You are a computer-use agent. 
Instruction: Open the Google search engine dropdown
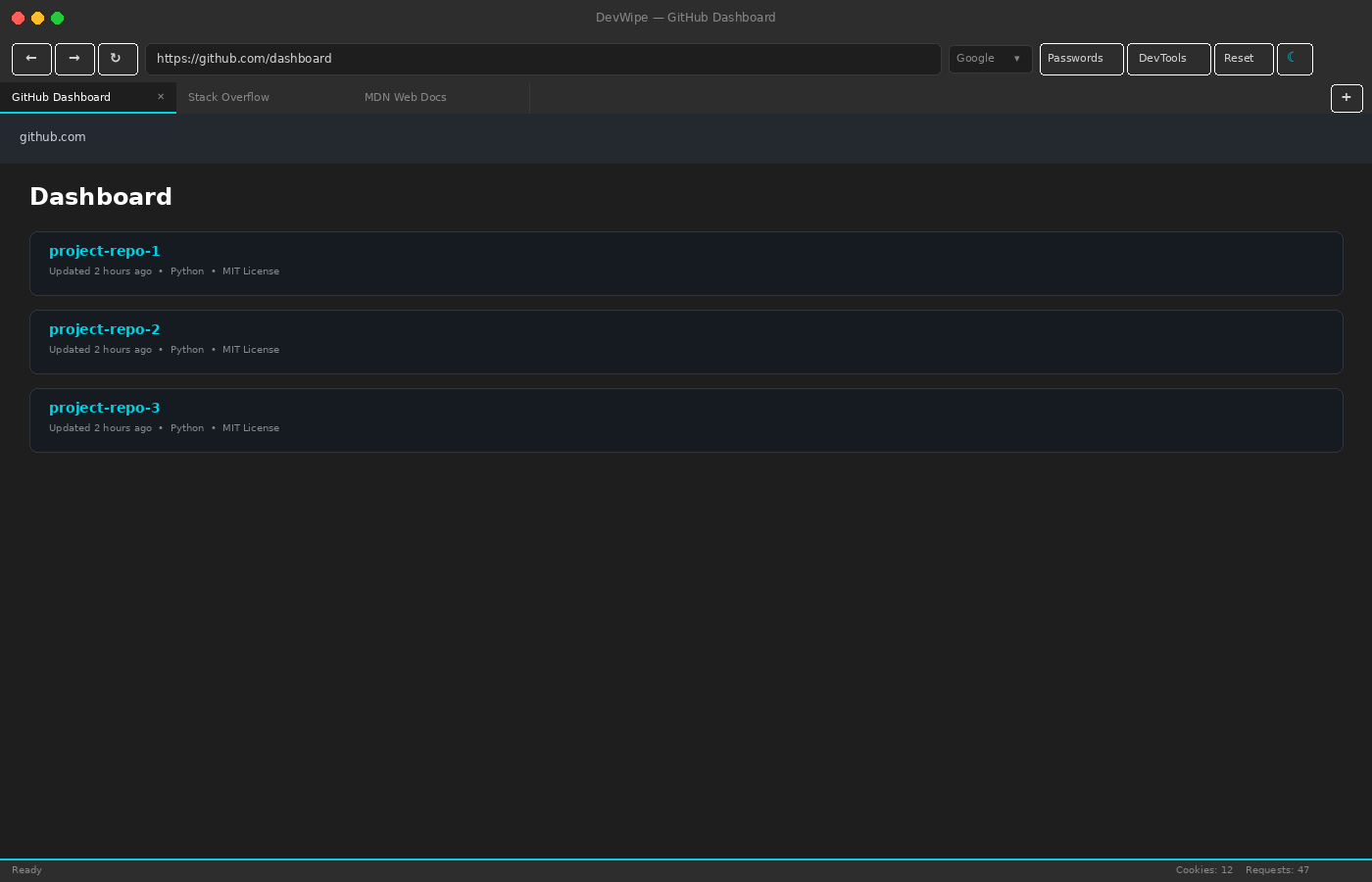(990, 58)
